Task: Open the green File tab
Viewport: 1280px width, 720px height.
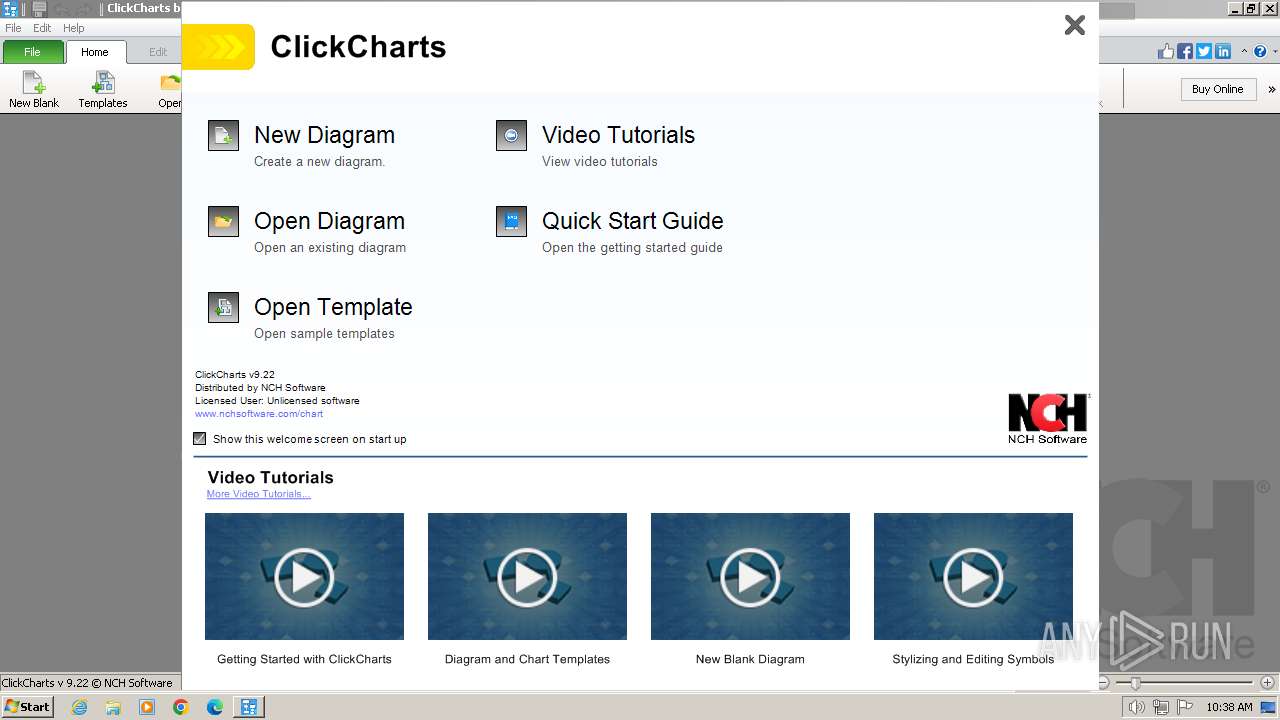Action: (x=32, y=52)
